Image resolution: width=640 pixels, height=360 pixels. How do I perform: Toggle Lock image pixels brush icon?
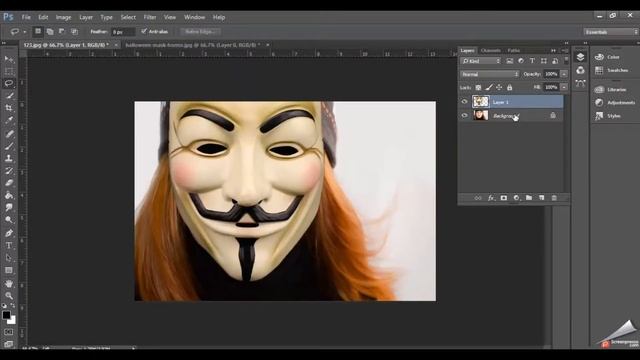coord(489,87)
